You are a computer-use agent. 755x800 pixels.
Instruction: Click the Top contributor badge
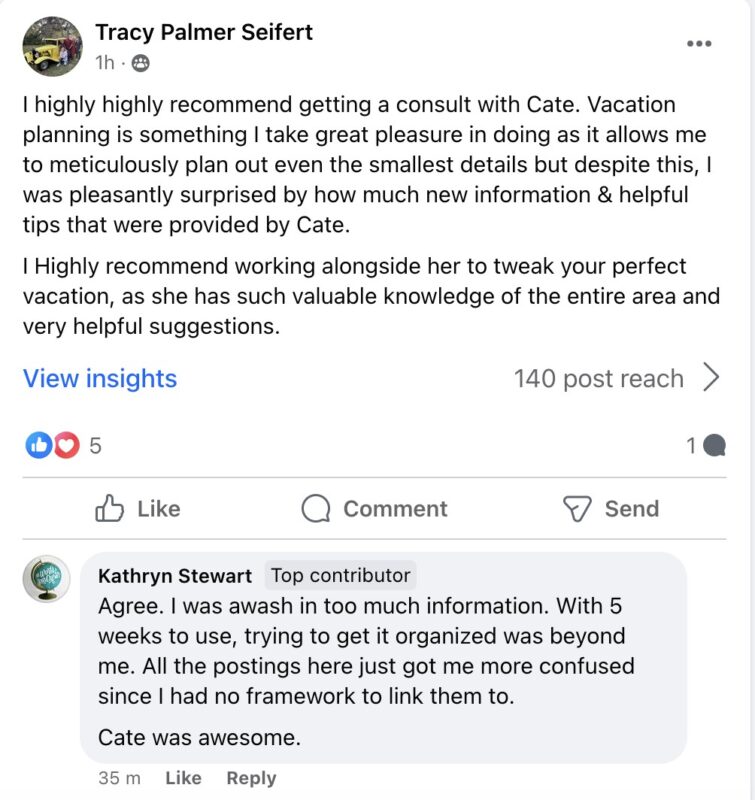coord(341,575)
